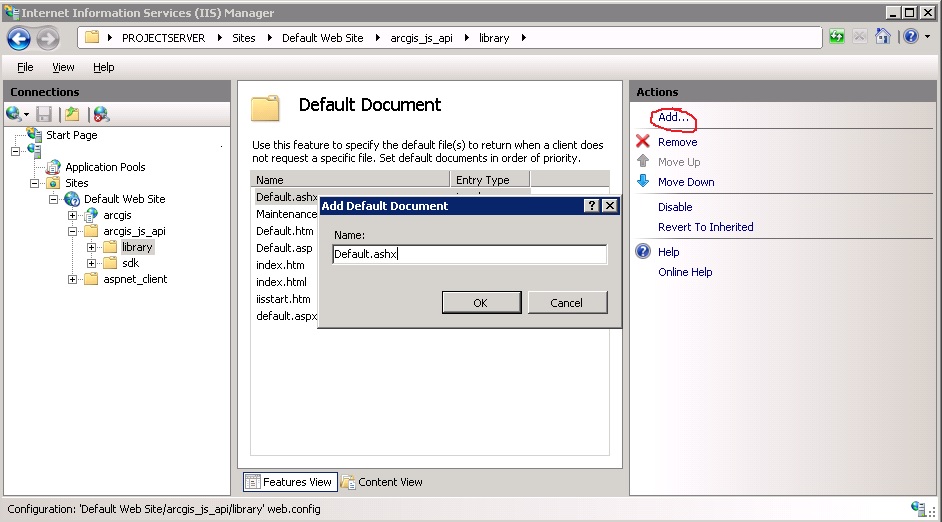Open the File menu
This screenshot has width=942, height=522.
click(x=25, y=67)
